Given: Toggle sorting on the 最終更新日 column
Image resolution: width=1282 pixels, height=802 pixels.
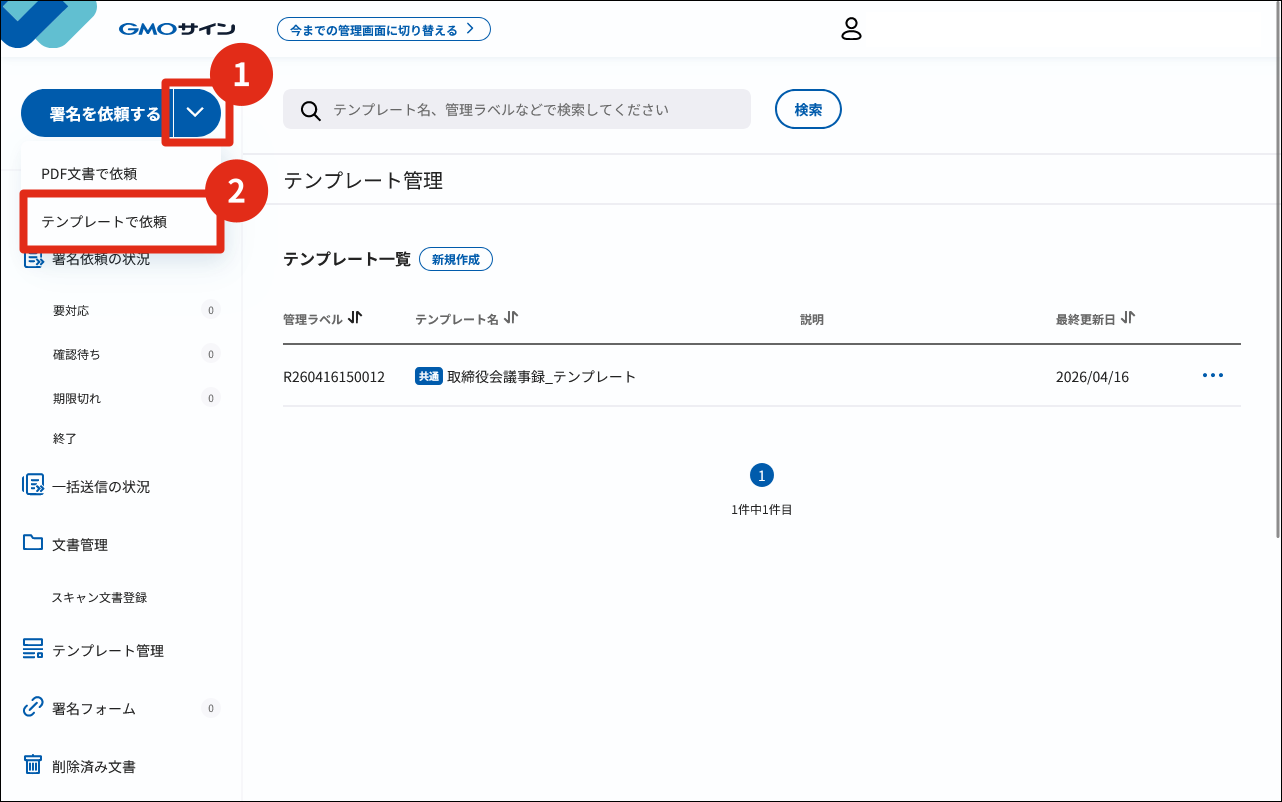Looking at the screenshot, I should click(1129, 317).
